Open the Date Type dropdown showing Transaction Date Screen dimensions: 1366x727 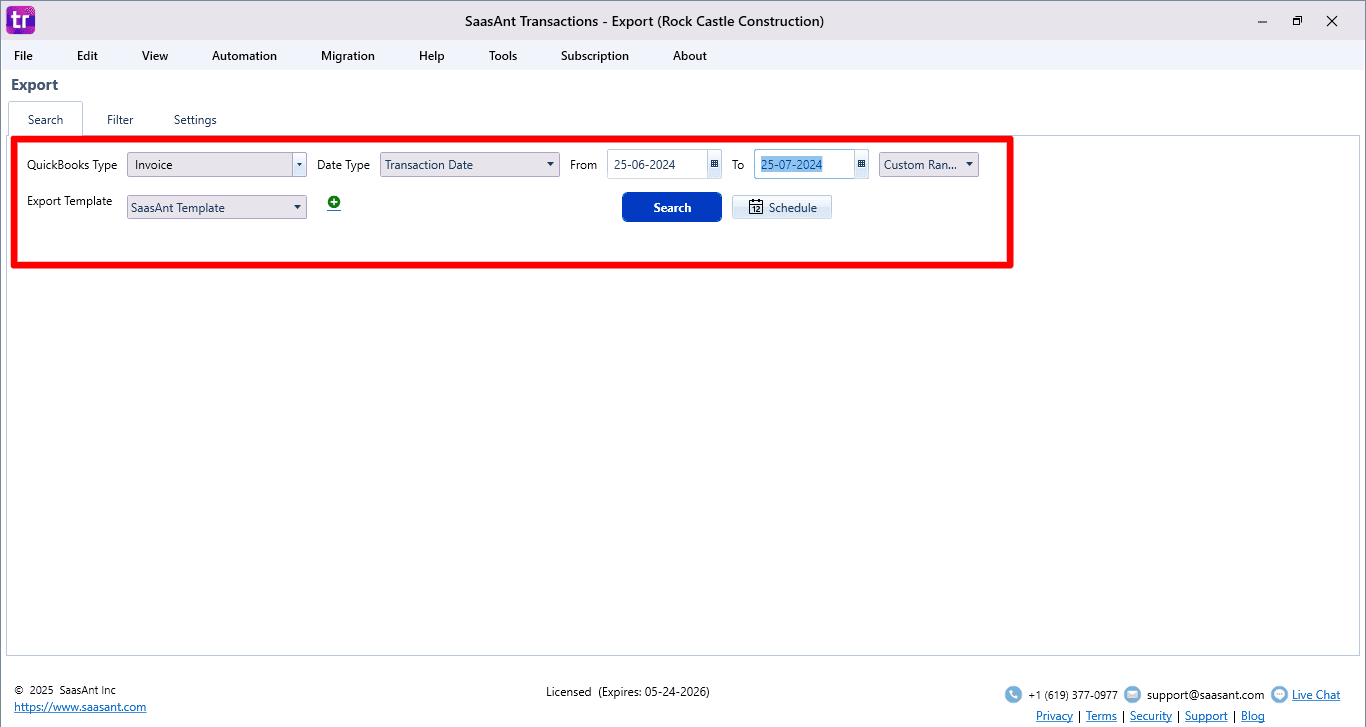click(550, 164)
